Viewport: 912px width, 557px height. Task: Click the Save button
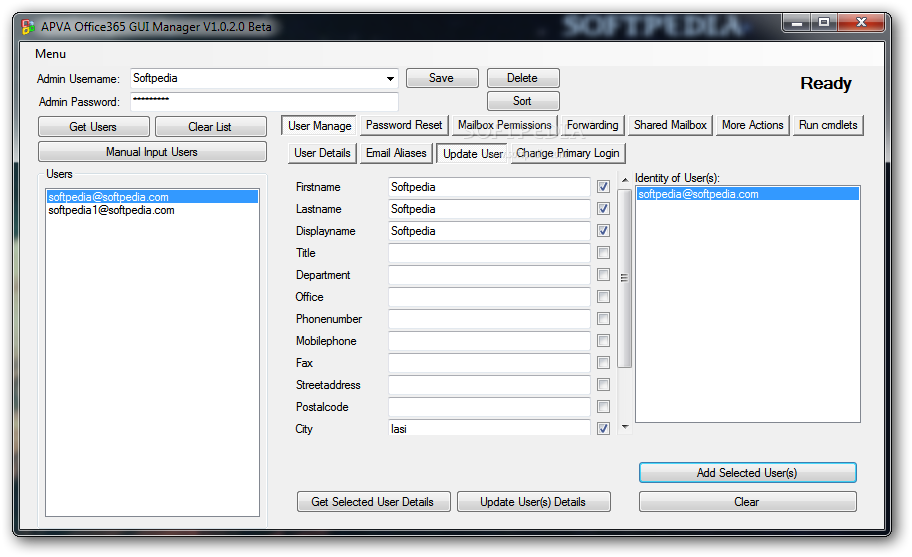pos(442,78)
